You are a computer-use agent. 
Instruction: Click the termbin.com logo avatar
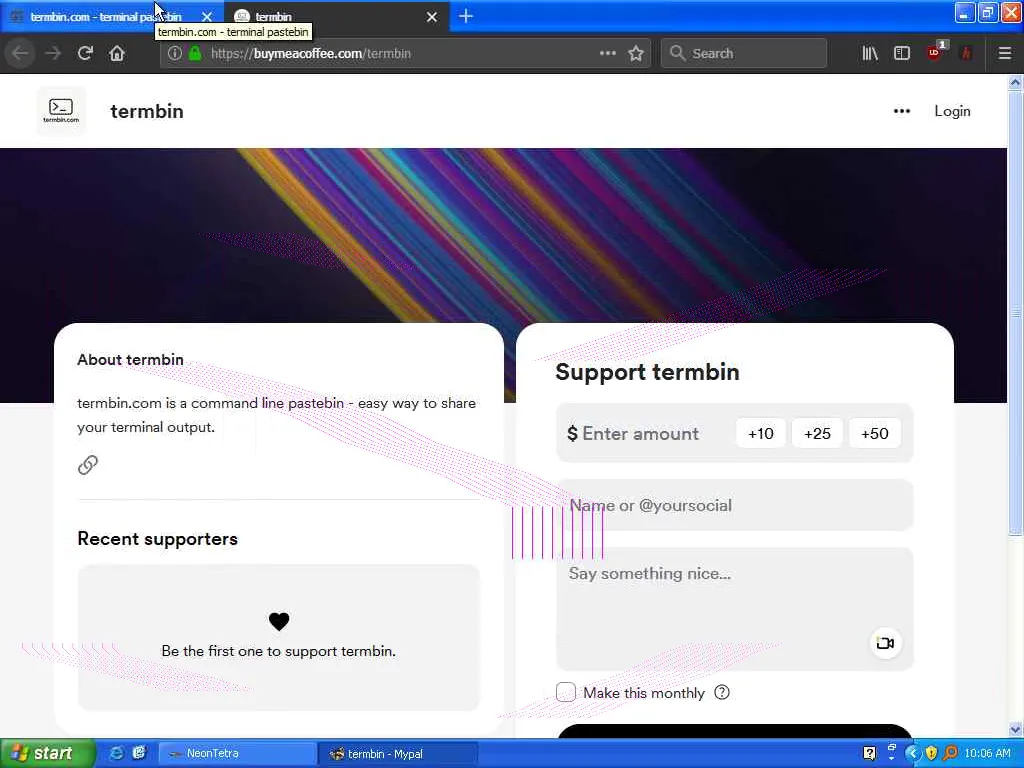coord(61,110)
